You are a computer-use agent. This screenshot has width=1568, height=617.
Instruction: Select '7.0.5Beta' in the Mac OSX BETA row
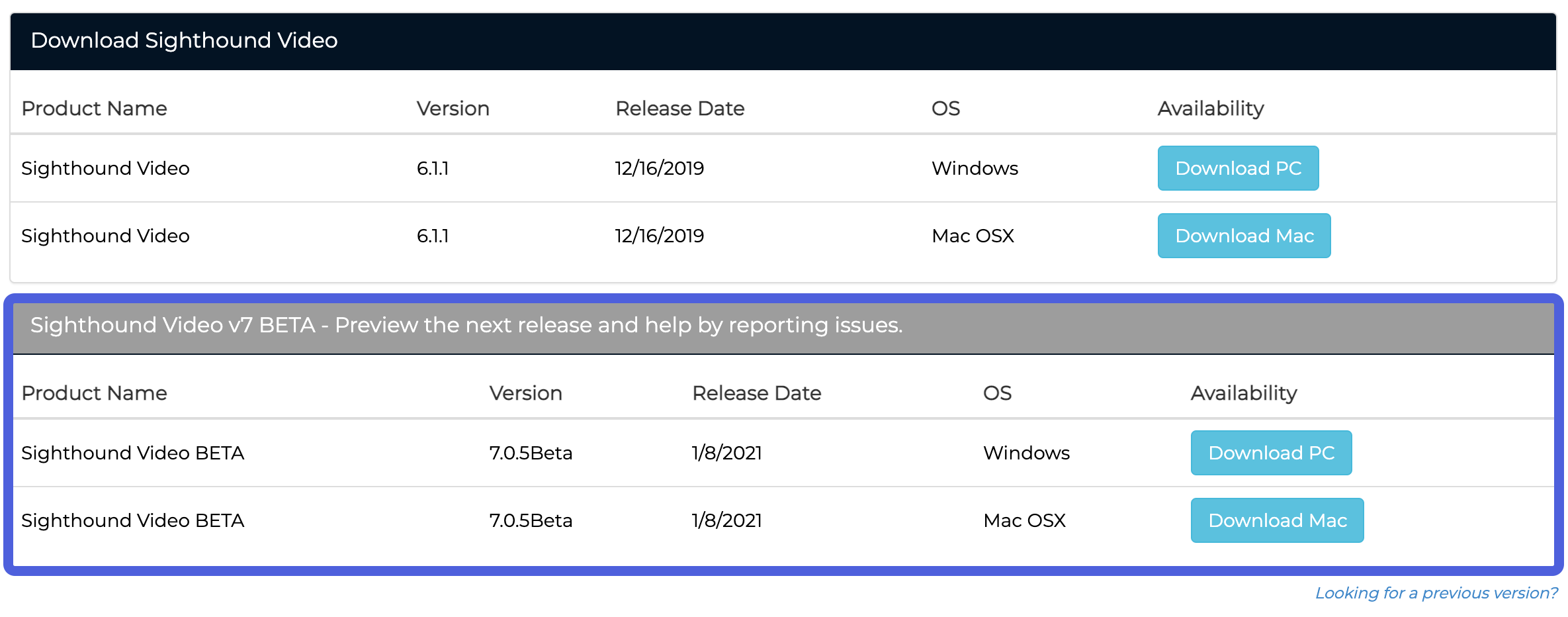click(x=531, y=521)
